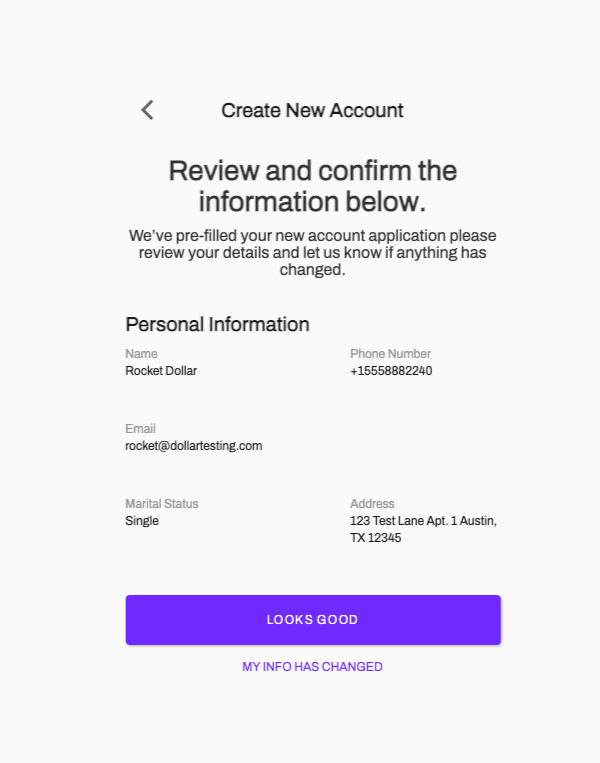Click the Marital Status field label
The image size is (600, 763).
pyautogui.click(x=161, y=504)
